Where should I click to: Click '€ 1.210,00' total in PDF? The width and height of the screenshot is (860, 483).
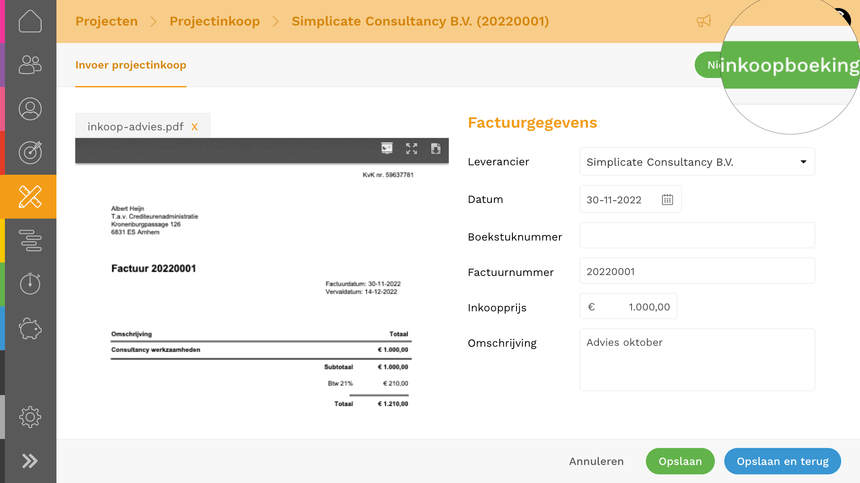pos(393,404)
